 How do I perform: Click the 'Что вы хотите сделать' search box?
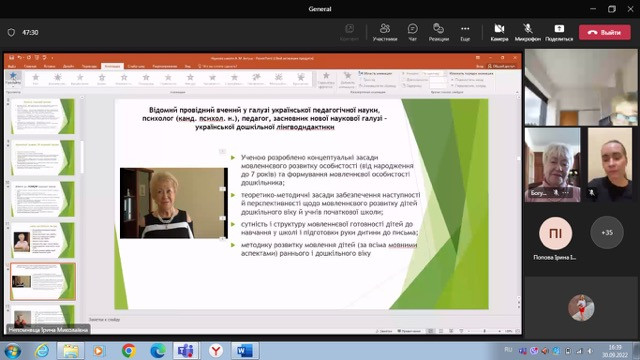point(218,66)
